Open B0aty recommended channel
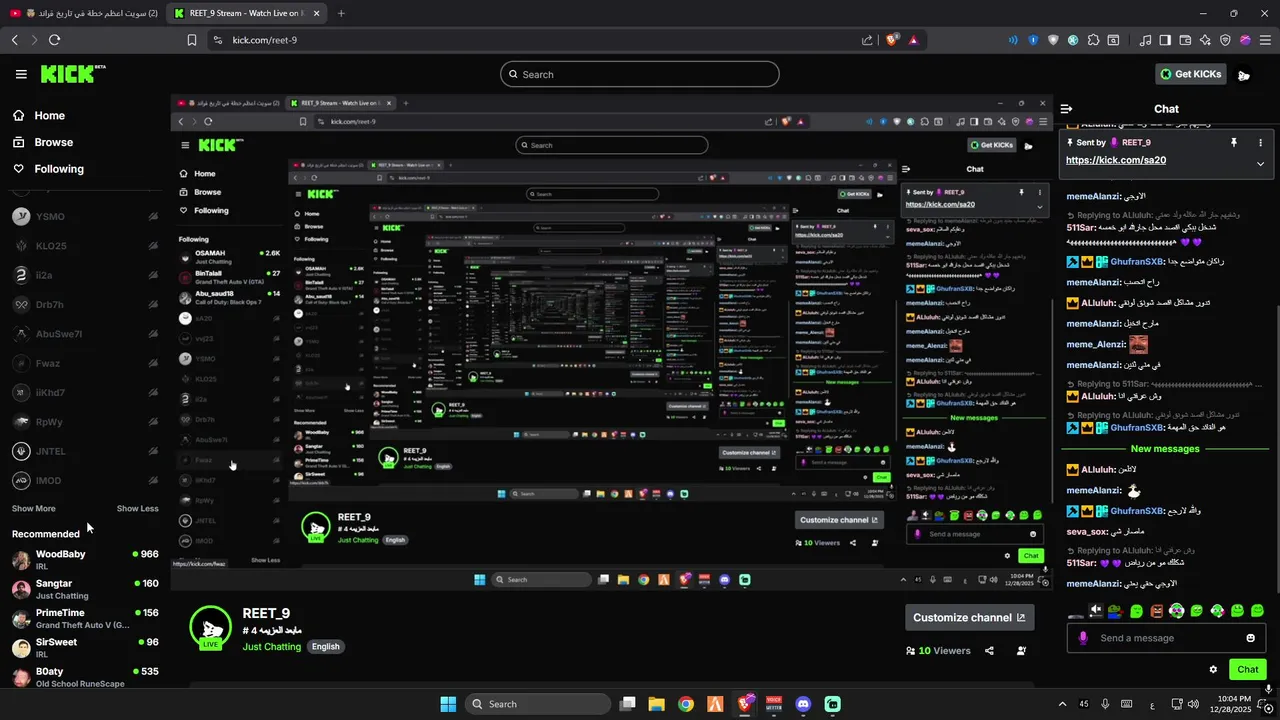This screenshot has height=720, width=1280. click(84, 677)
